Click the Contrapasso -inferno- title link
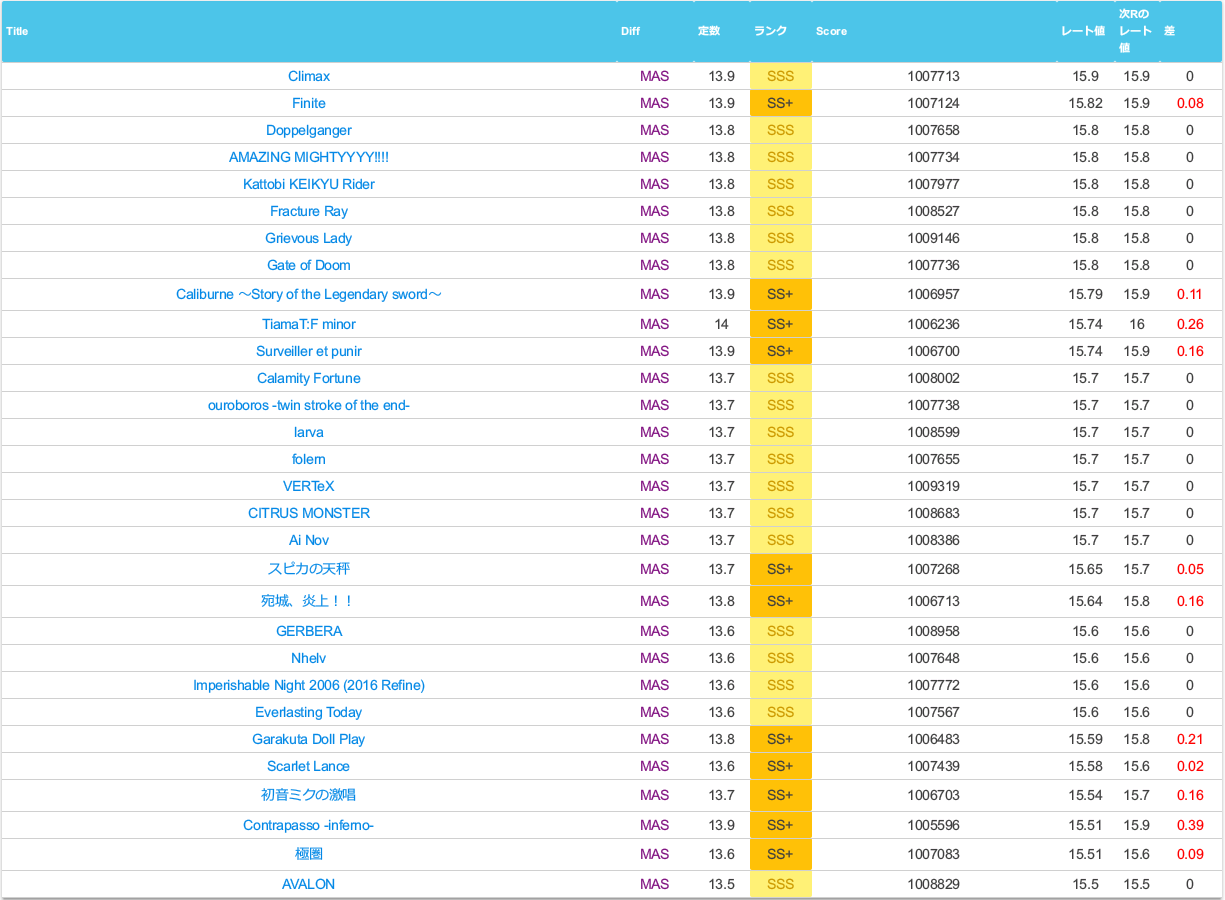 click(x=309, y=826)
